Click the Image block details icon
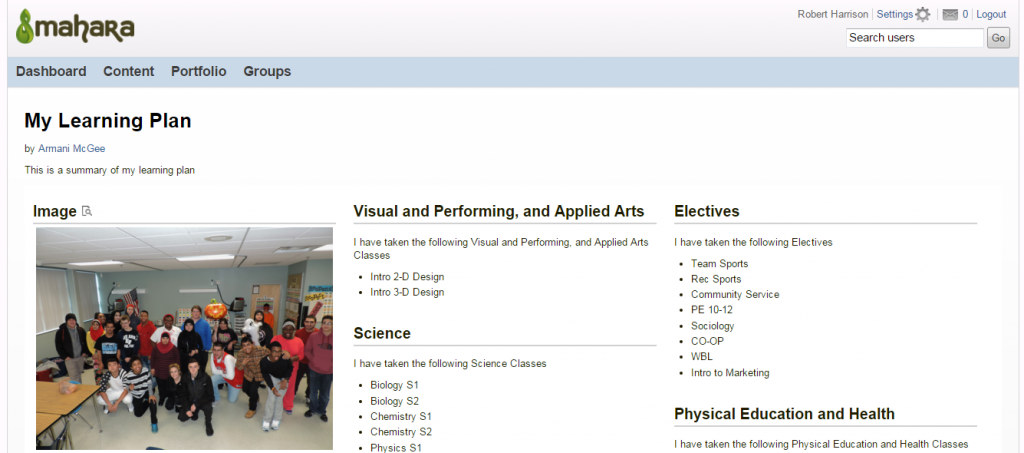 [87, 211]
